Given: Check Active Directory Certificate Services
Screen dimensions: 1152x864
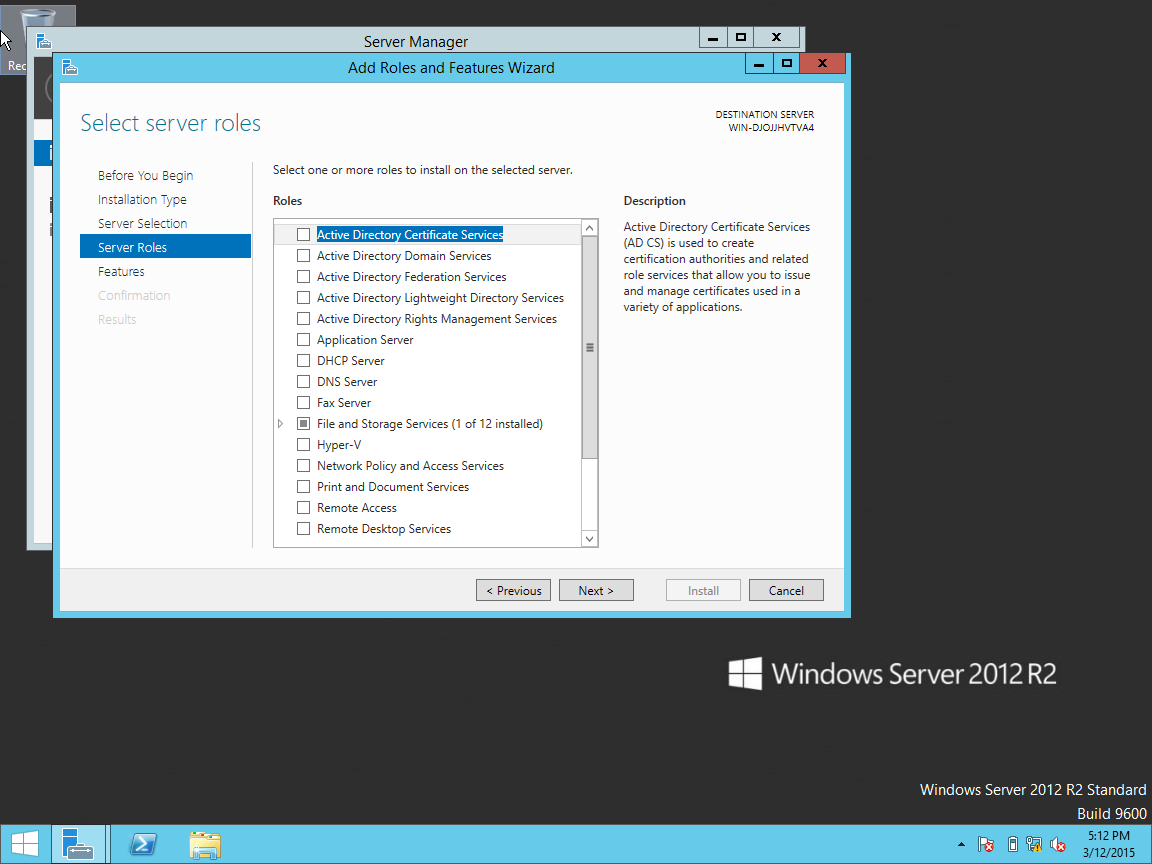Looking at the screenshot, I should 303,234.
